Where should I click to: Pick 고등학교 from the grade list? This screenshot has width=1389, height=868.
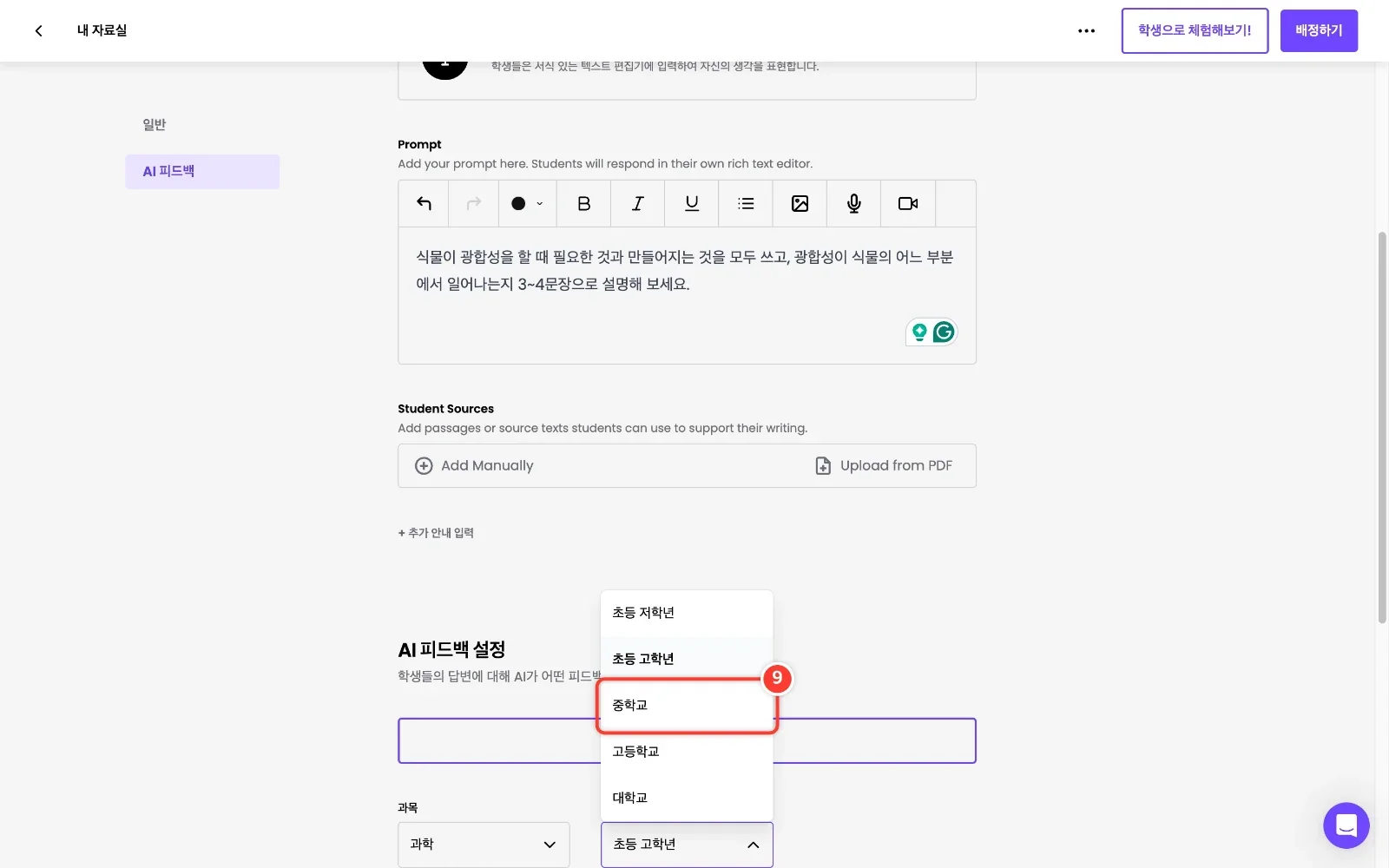[x=687, y=752]
